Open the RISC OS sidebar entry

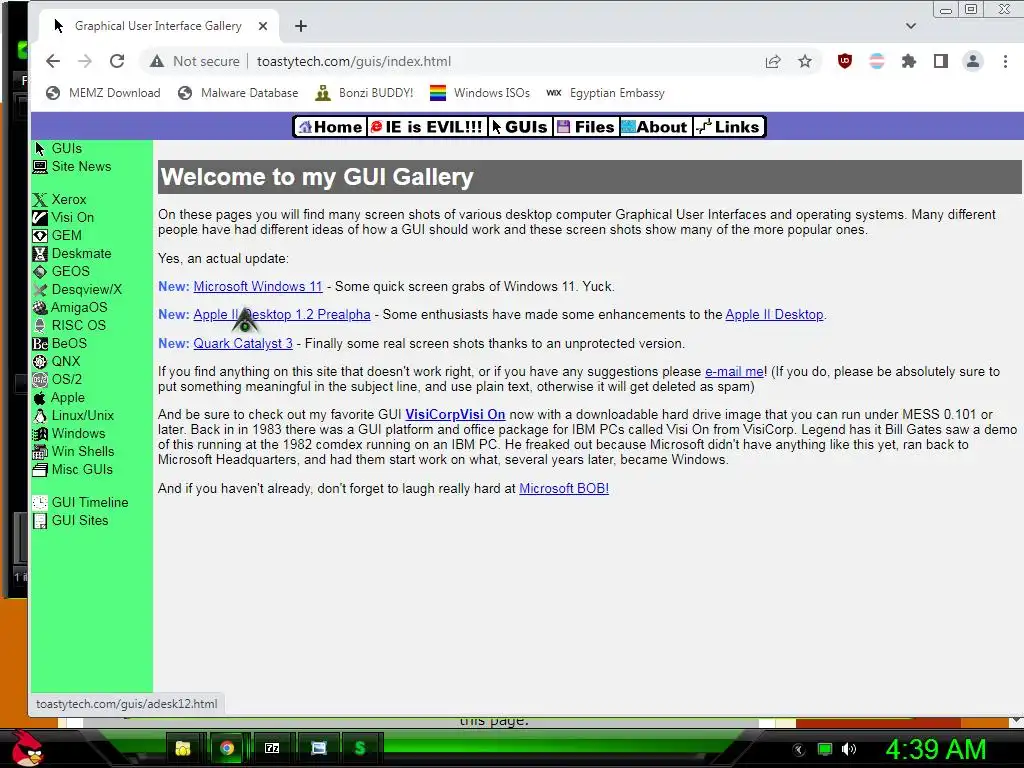click(x=69, y=325)
